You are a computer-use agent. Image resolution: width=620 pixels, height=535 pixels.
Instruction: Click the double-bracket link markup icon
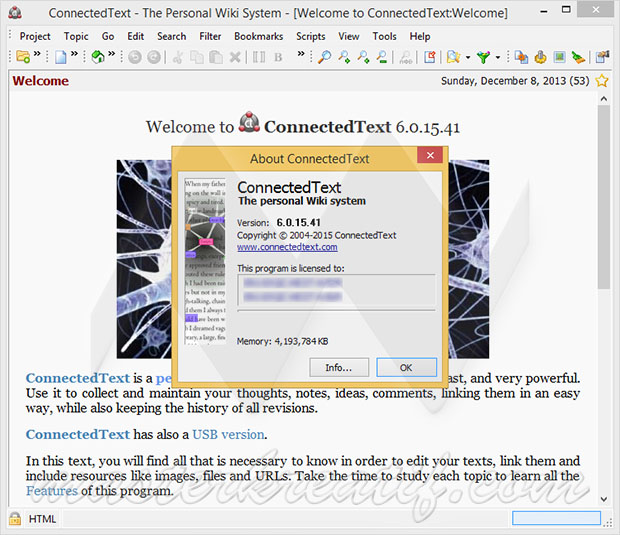coord(259,57)
